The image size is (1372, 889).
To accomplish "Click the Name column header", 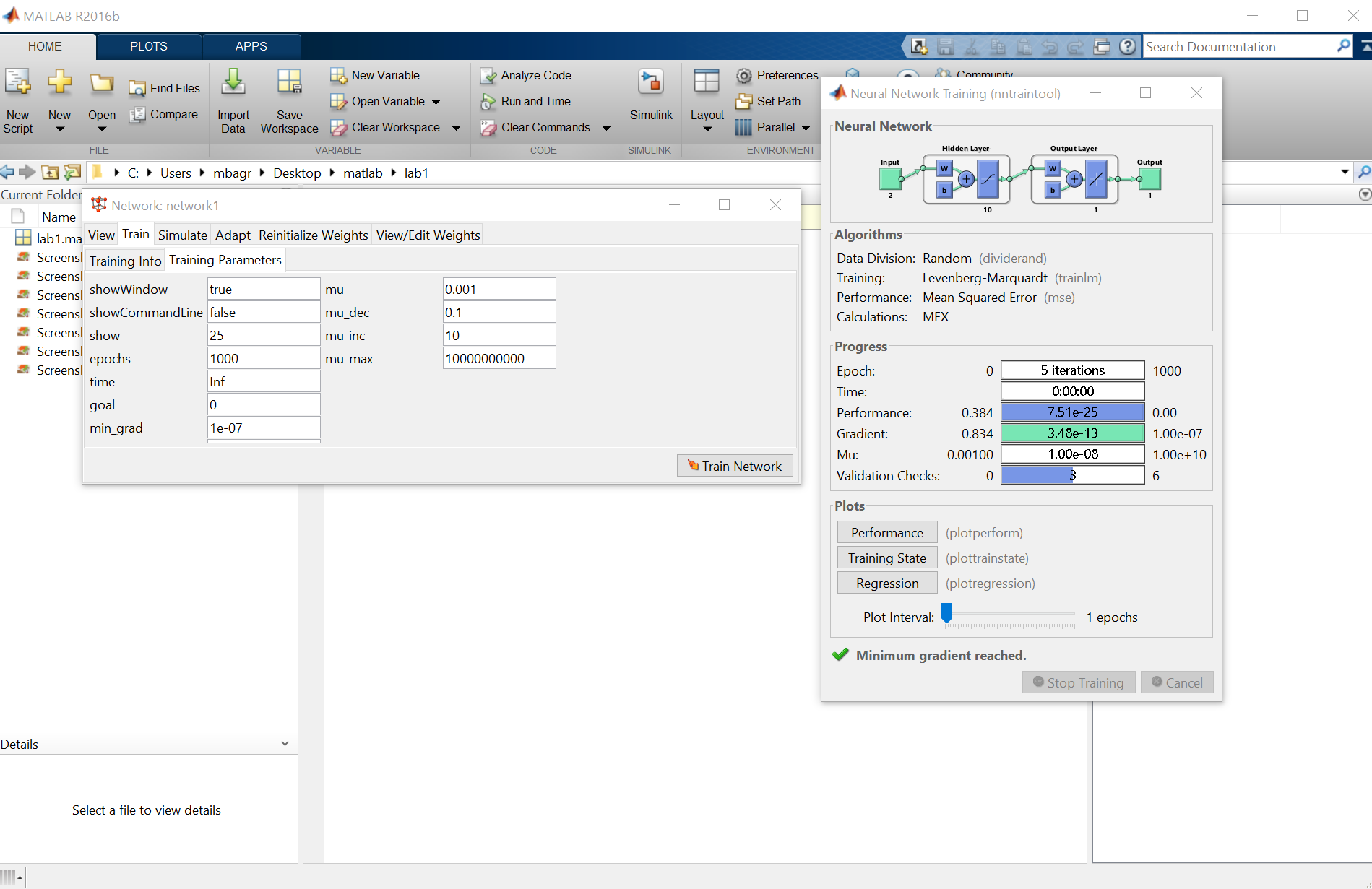I will click(x=59, y=217).
